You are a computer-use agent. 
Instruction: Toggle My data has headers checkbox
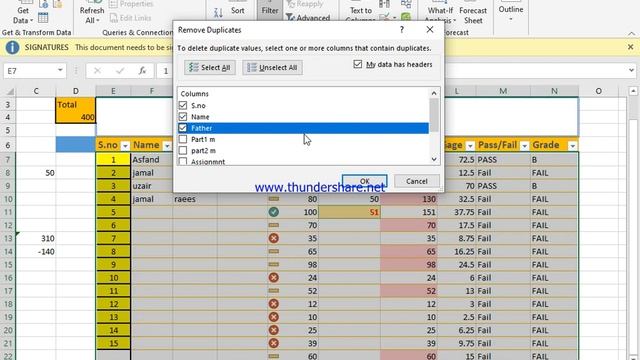(358, 64)
